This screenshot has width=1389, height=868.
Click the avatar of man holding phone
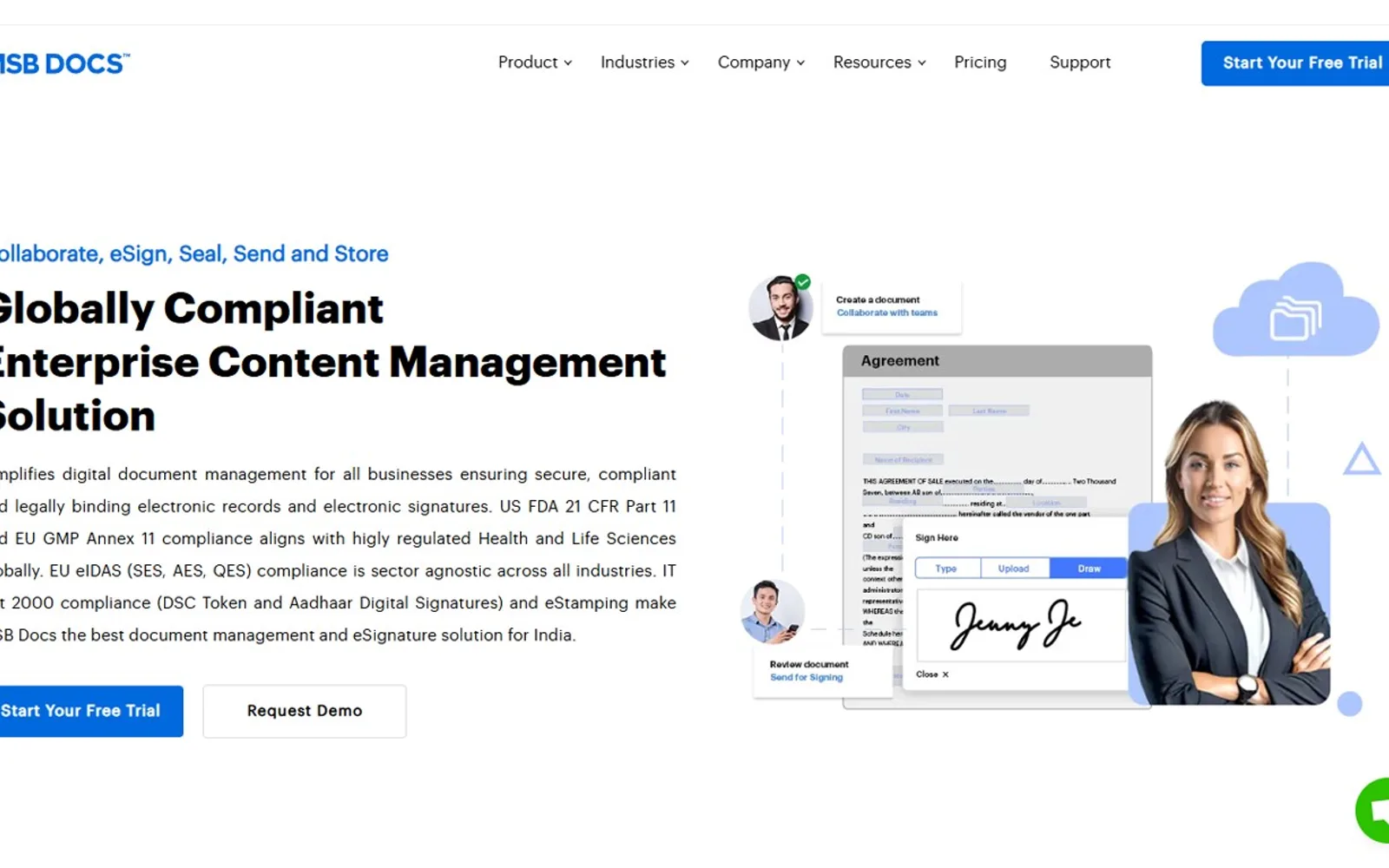pyautogui.click(x=773, y=612)
